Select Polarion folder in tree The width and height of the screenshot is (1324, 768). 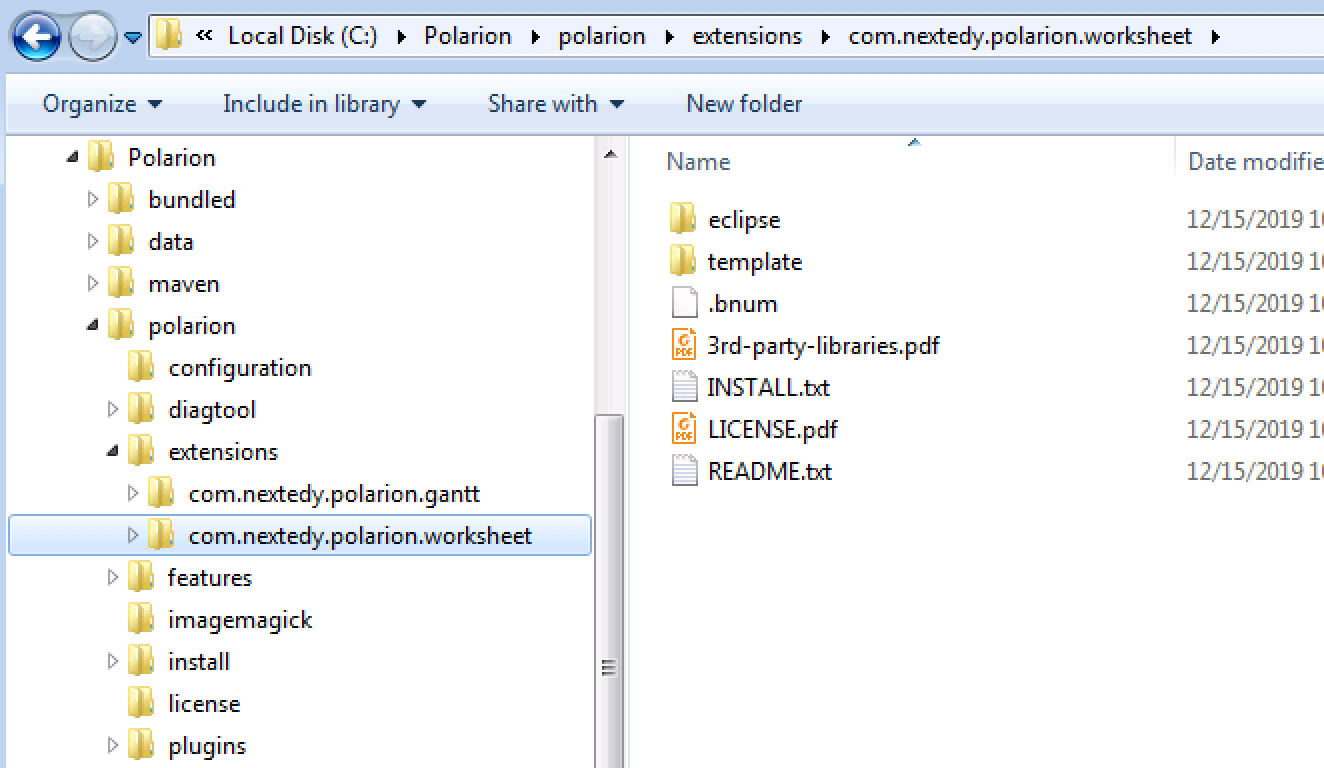click(171, 158)
